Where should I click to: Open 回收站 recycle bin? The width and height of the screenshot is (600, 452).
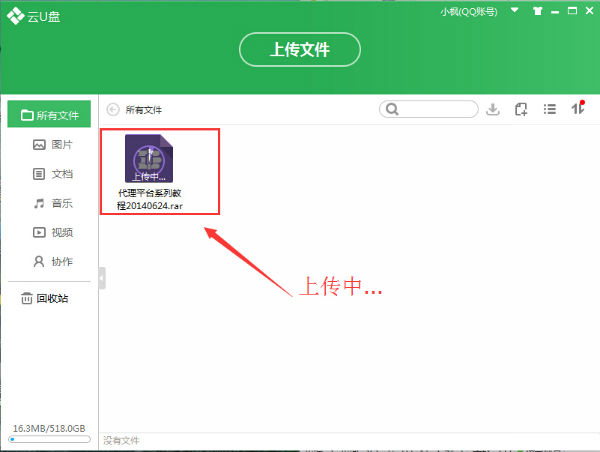pos(45,298)
